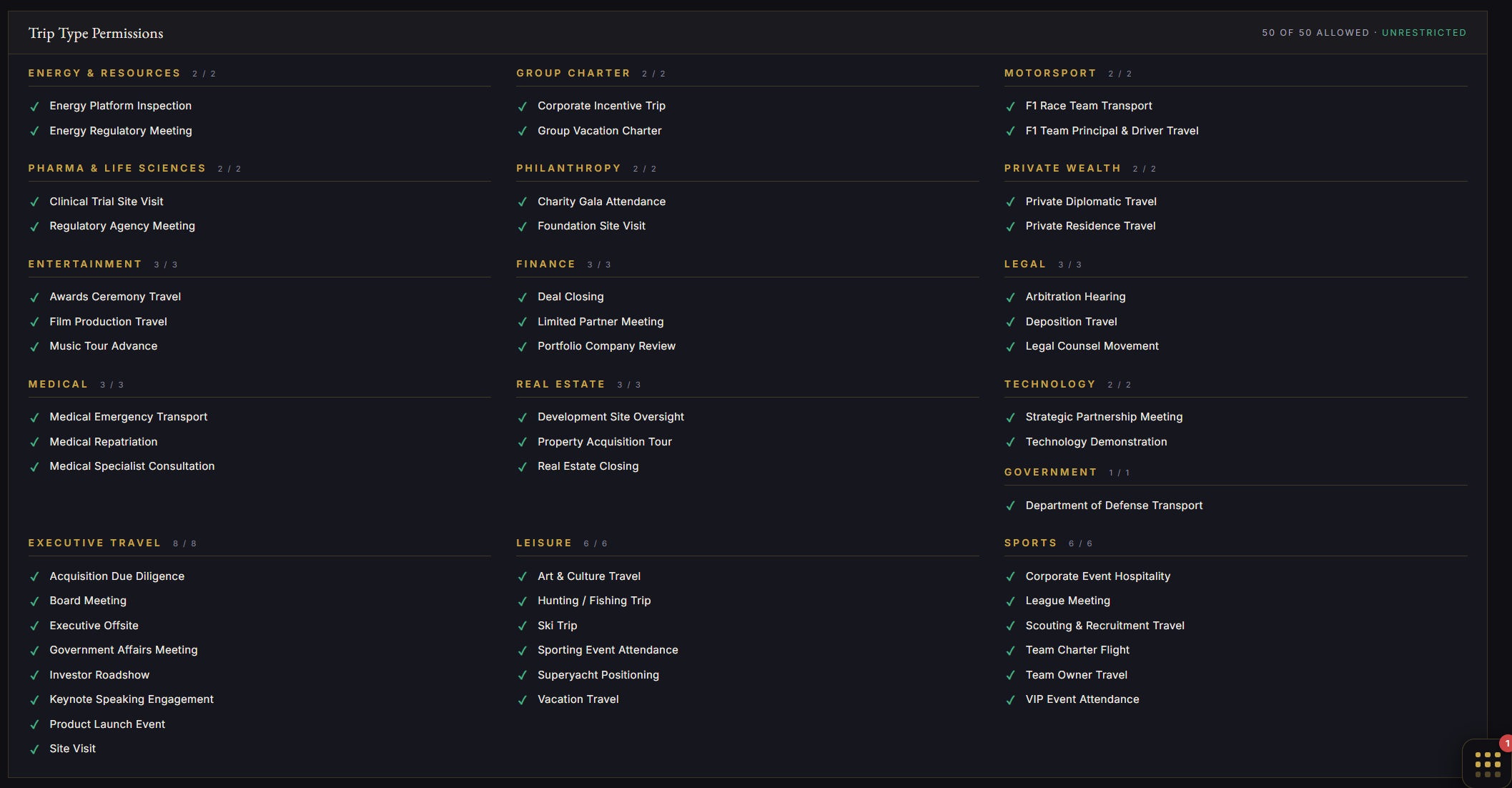The height and width of the screenshot is (788, 1512).
Task: Click the Pharma & Life Sciences heading
Action: (117, 169)
